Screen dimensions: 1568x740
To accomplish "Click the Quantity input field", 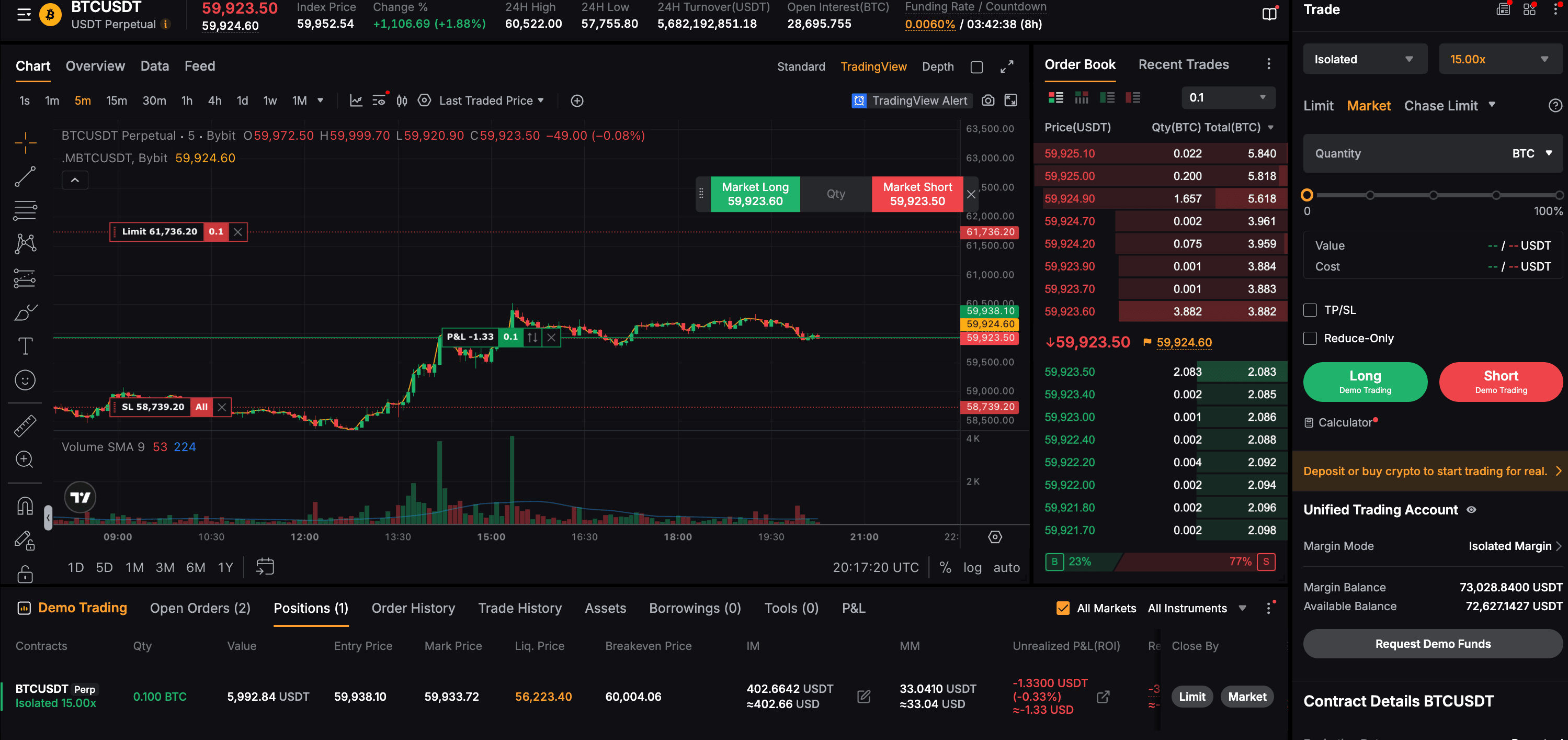I will click(1406, 153).
